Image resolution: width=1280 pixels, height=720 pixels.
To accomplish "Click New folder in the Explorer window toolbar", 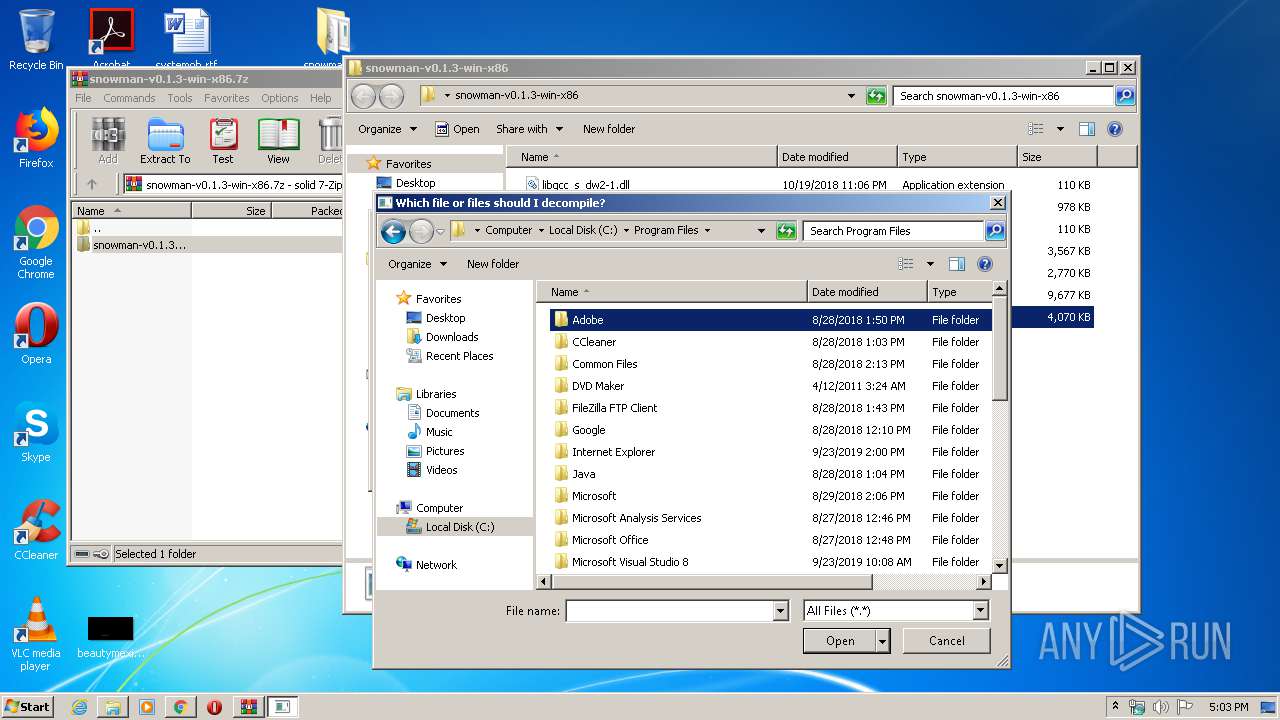I will tap(609, 129).
